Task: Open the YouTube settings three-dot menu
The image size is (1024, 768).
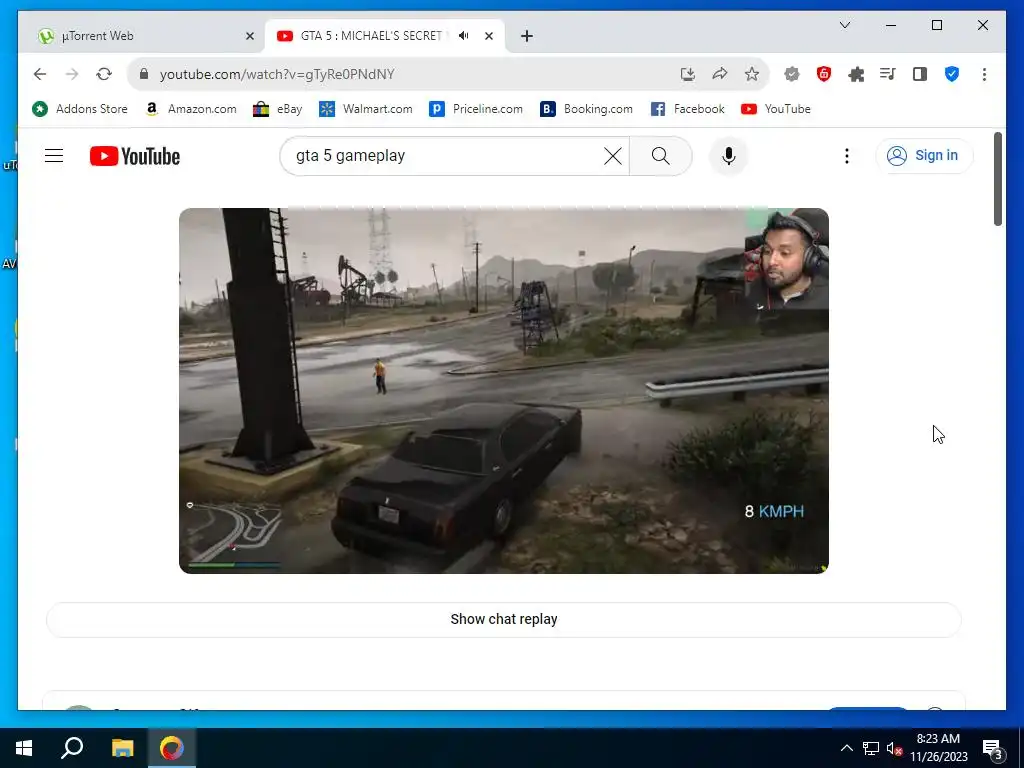Action: click(846, 156)
